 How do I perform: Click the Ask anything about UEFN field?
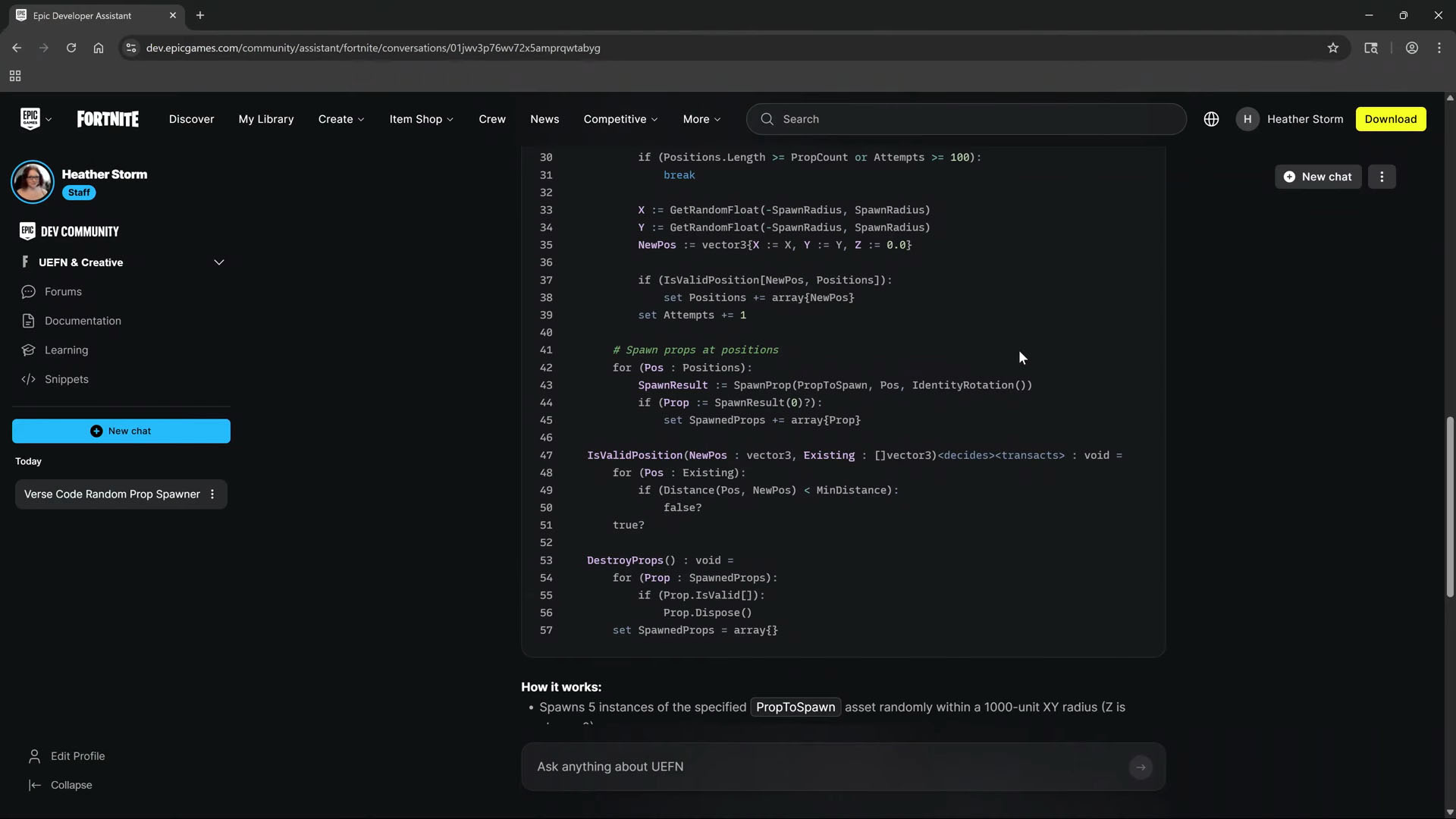pos(827,767)
